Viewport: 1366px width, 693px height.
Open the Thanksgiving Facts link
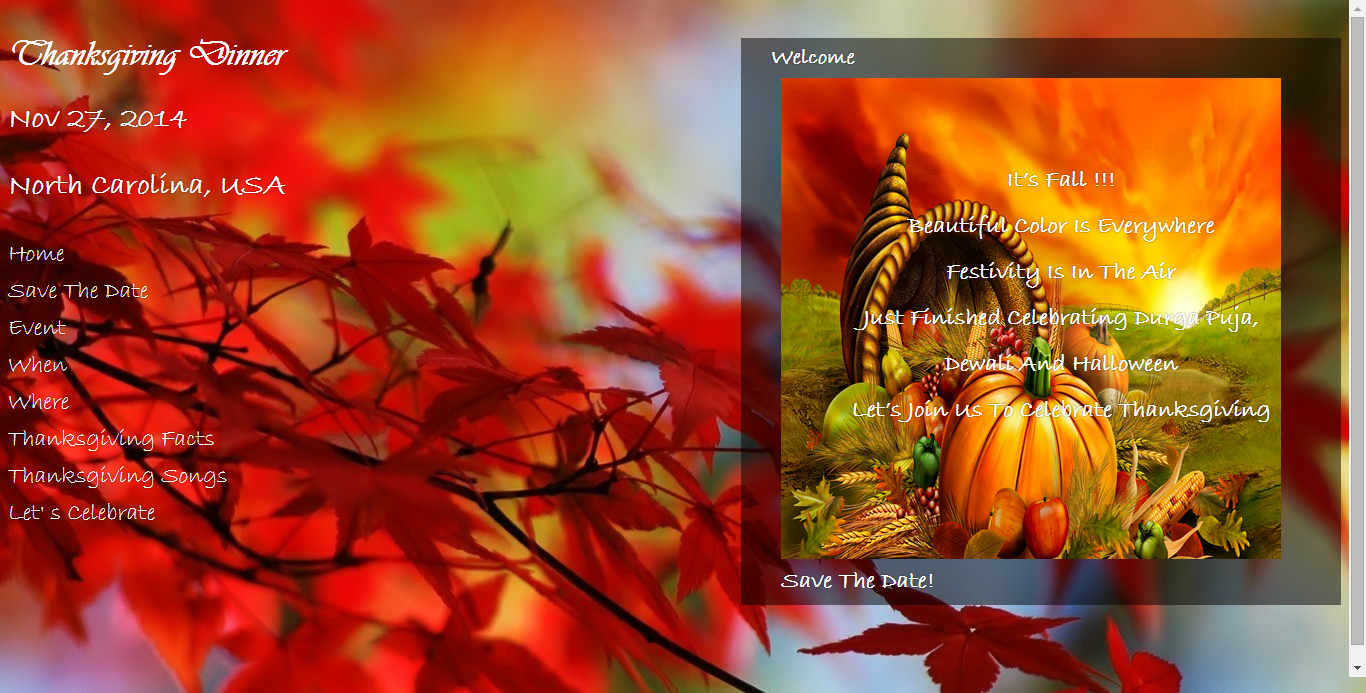111,439
